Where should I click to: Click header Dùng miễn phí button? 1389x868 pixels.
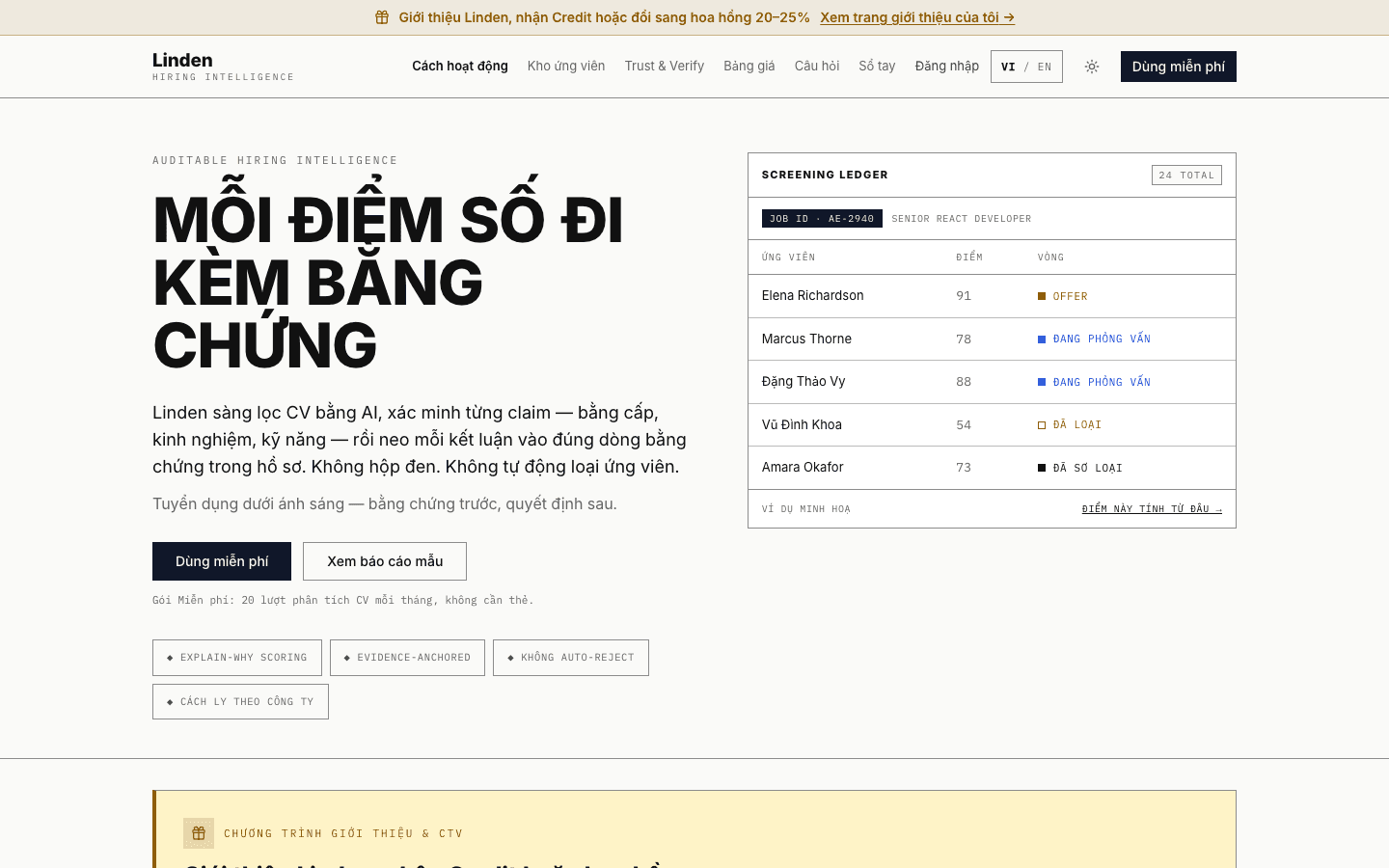(1179, 67)
